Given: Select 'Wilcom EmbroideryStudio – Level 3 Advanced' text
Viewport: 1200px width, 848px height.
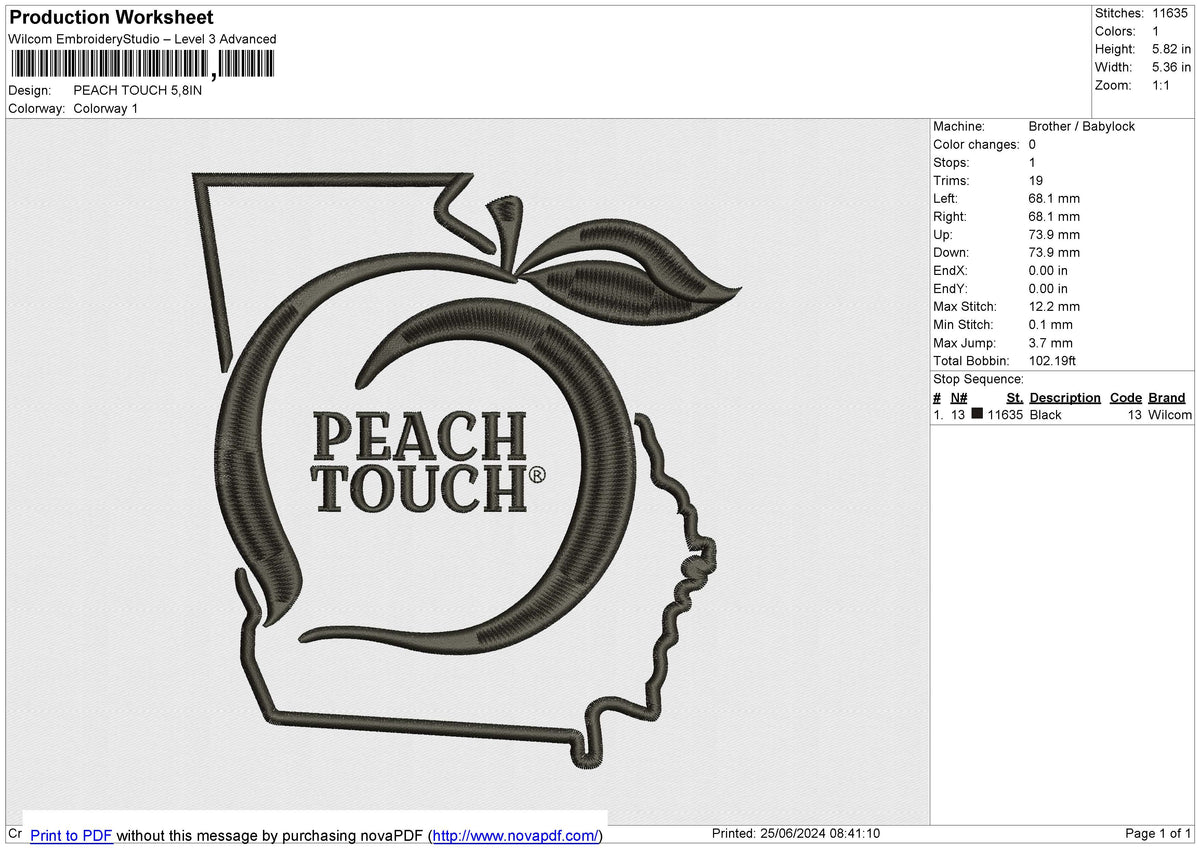Looking at the screenshot, I should point(142,39).
